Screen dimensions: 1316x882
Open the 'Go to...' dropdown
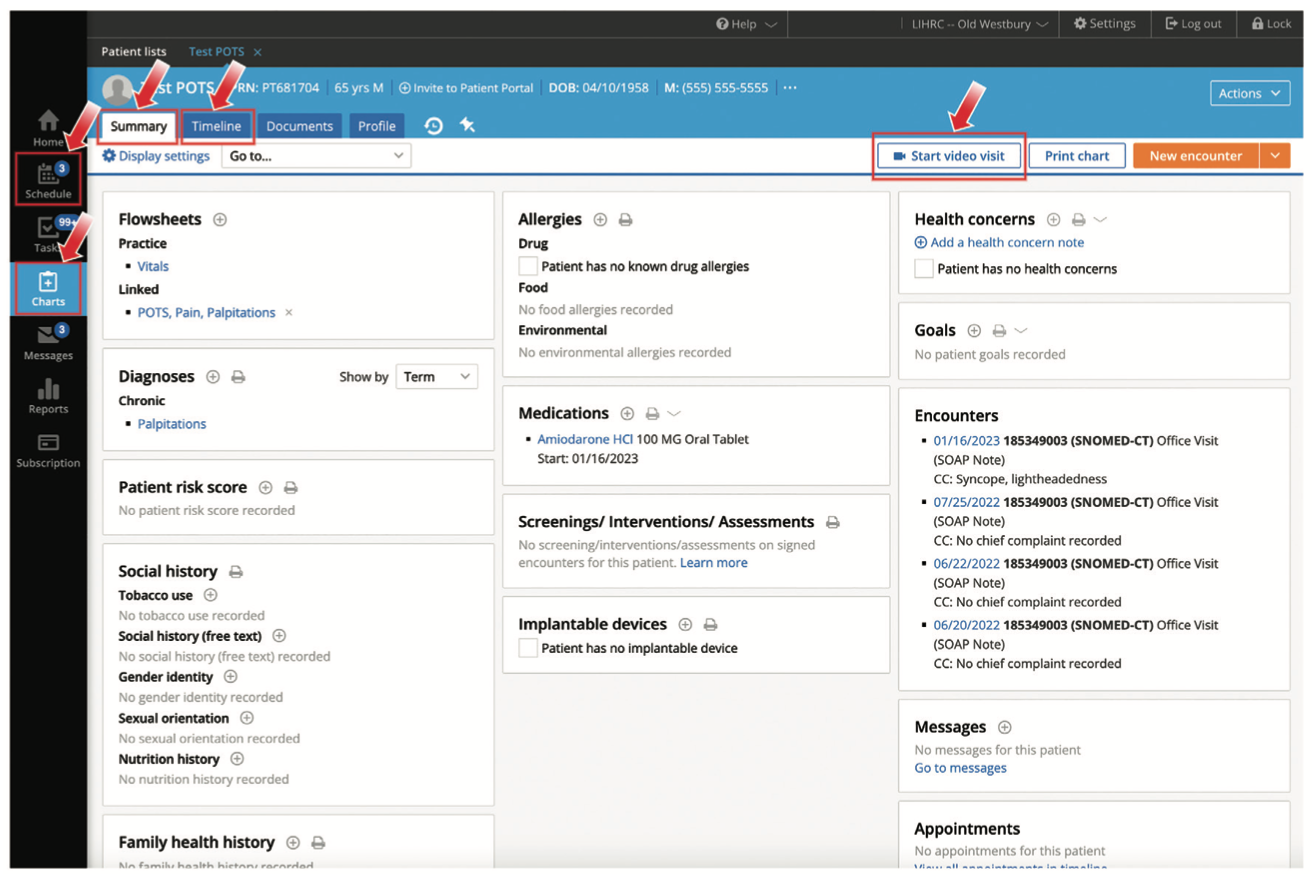316,156
